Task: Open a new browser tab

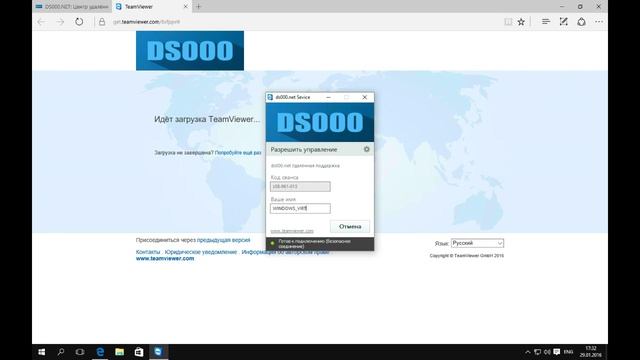Action: click(199, 7)
